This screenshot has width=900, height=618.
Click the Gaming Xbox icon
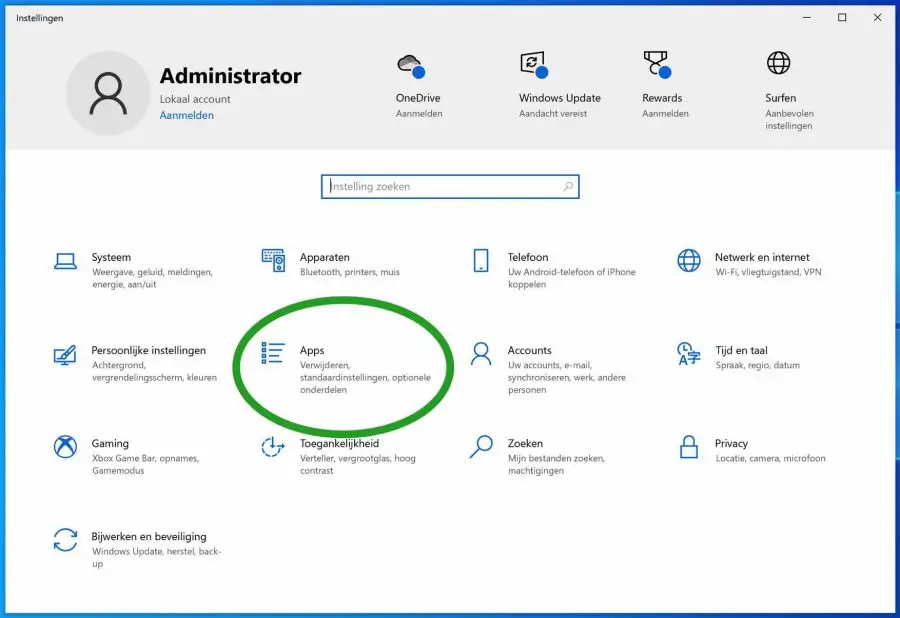point(65,446)
